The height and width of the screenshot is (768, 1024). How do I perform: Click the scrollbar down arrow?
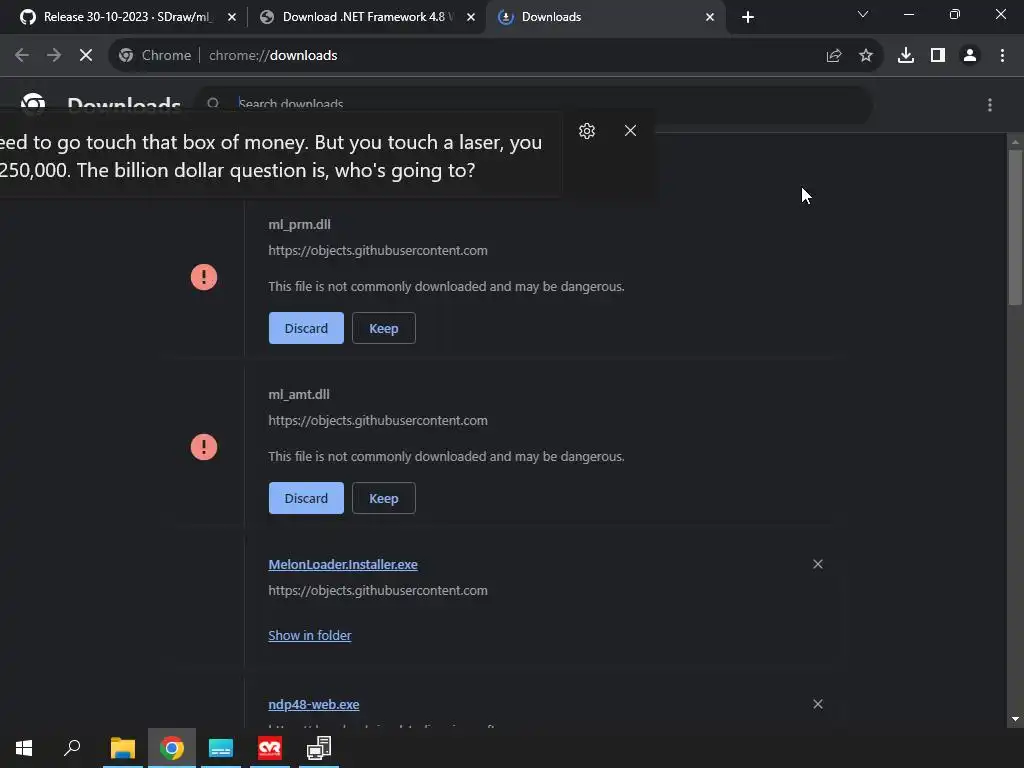tap(1015, 719)
